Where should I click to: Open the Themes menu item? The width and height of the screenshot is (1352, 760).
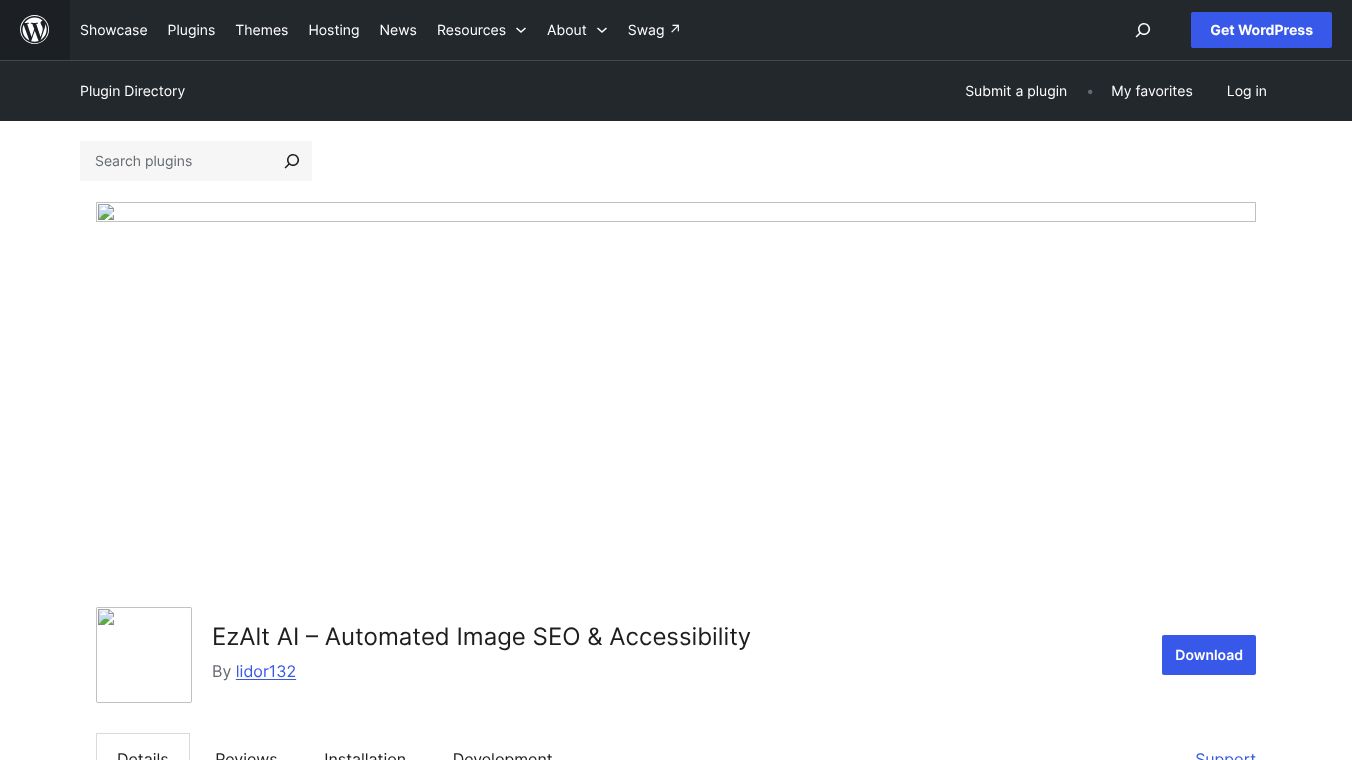click(262, 30)
